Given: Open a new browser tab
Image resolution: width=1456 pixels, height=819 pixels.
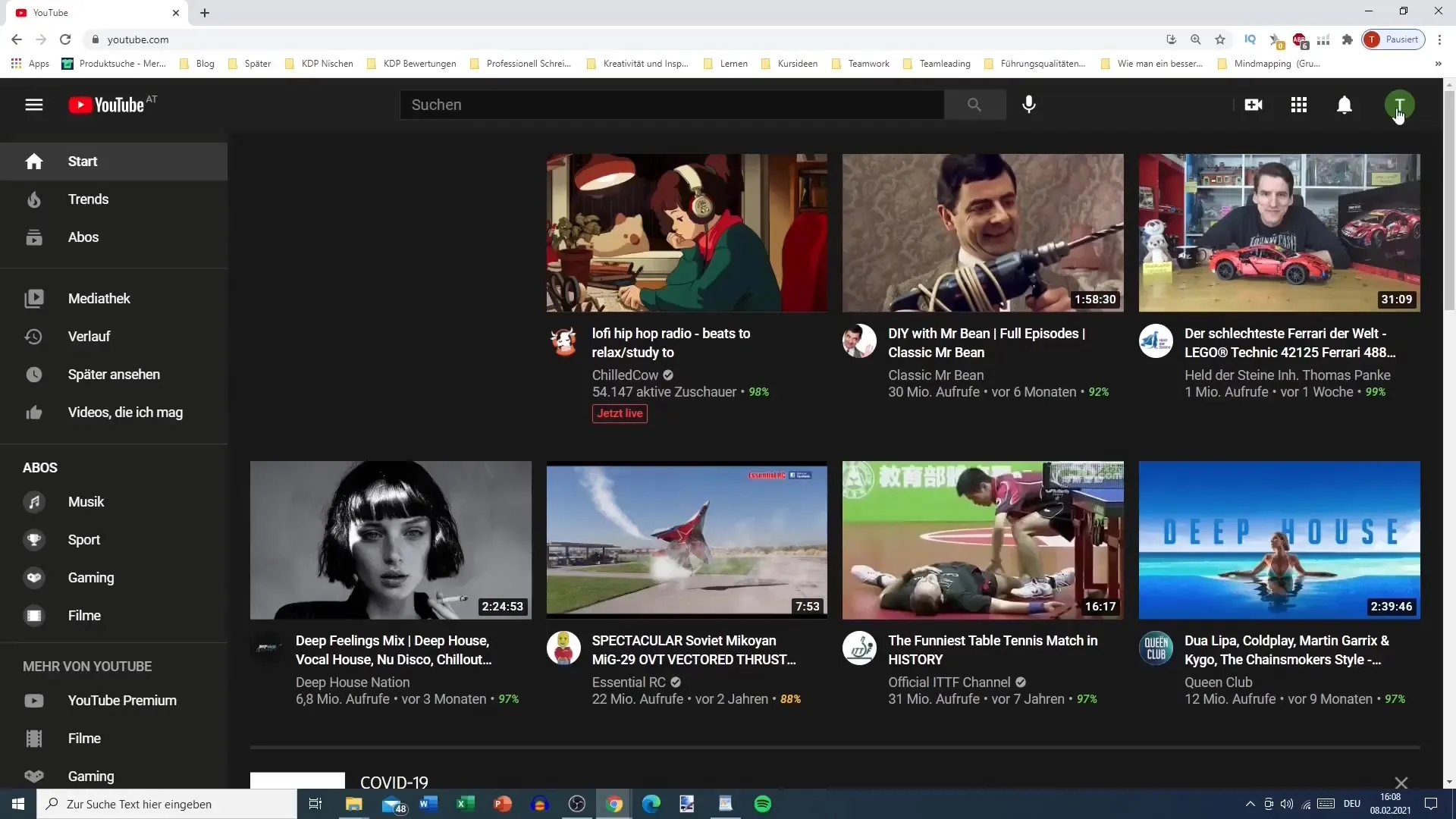Looking at the screenshot, I should (205, 13).
